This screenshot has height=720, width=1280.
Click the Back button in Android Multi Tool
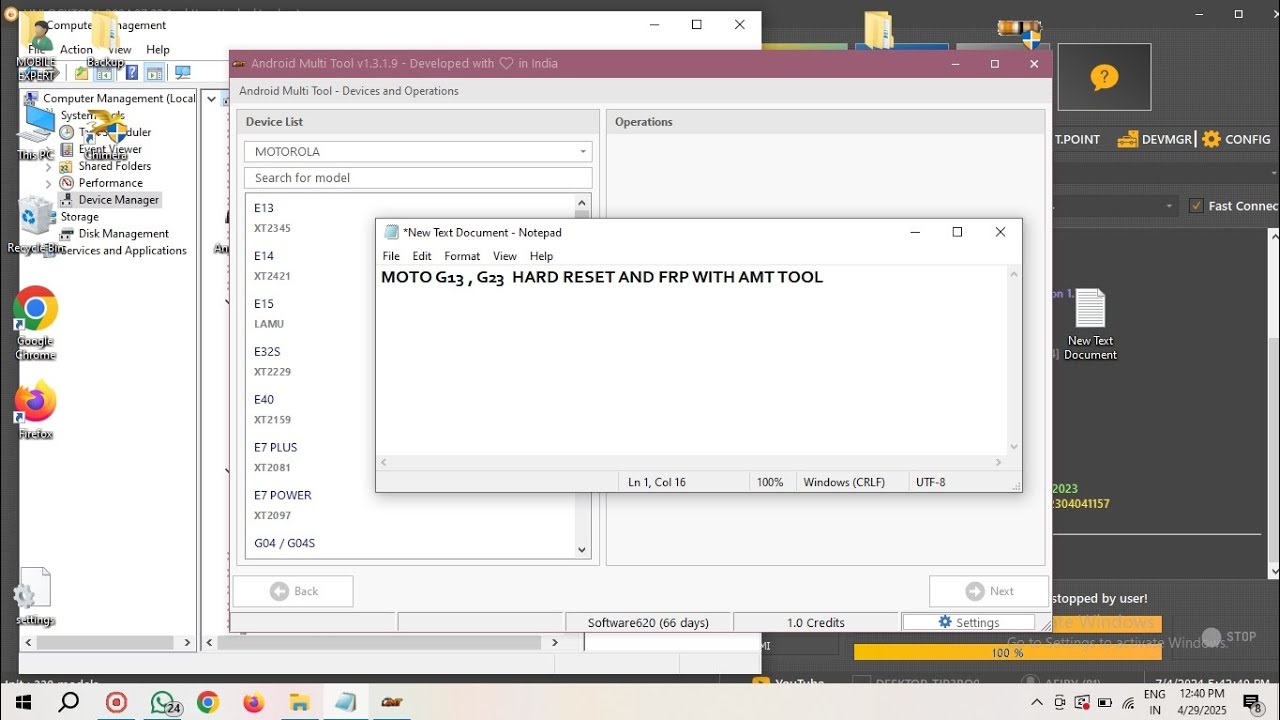(293, 591)
